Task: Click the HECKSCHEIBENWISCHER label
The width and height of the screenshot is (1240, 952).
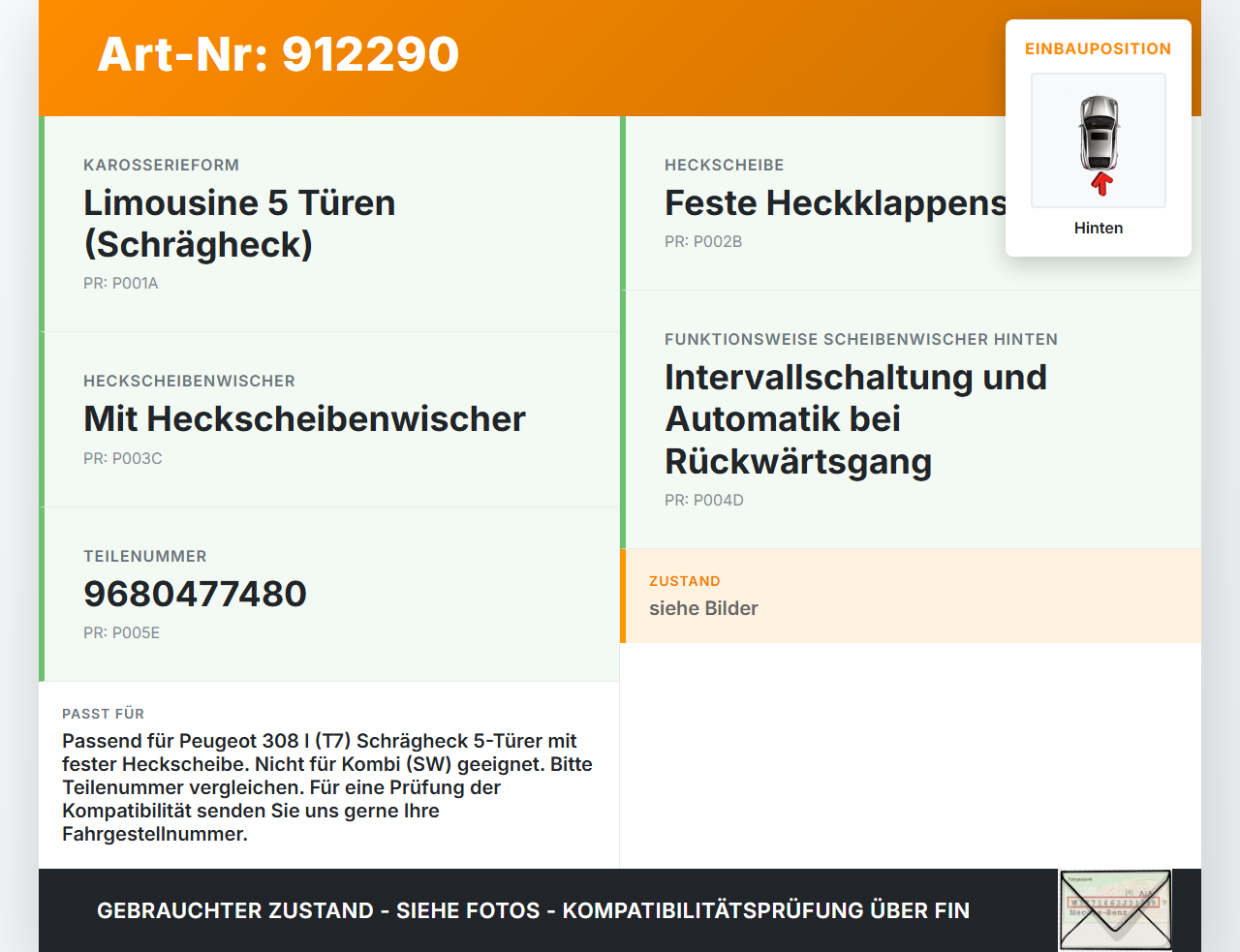Action: (189, 381)
